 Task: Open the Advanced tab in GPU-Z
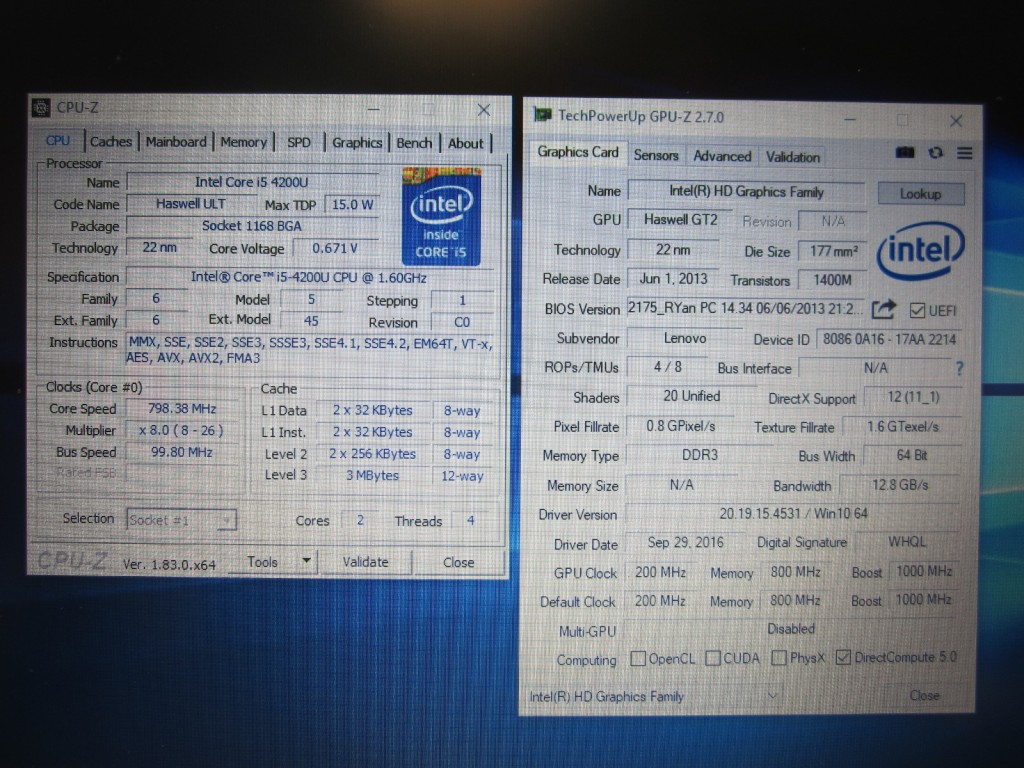coord(722,156)
